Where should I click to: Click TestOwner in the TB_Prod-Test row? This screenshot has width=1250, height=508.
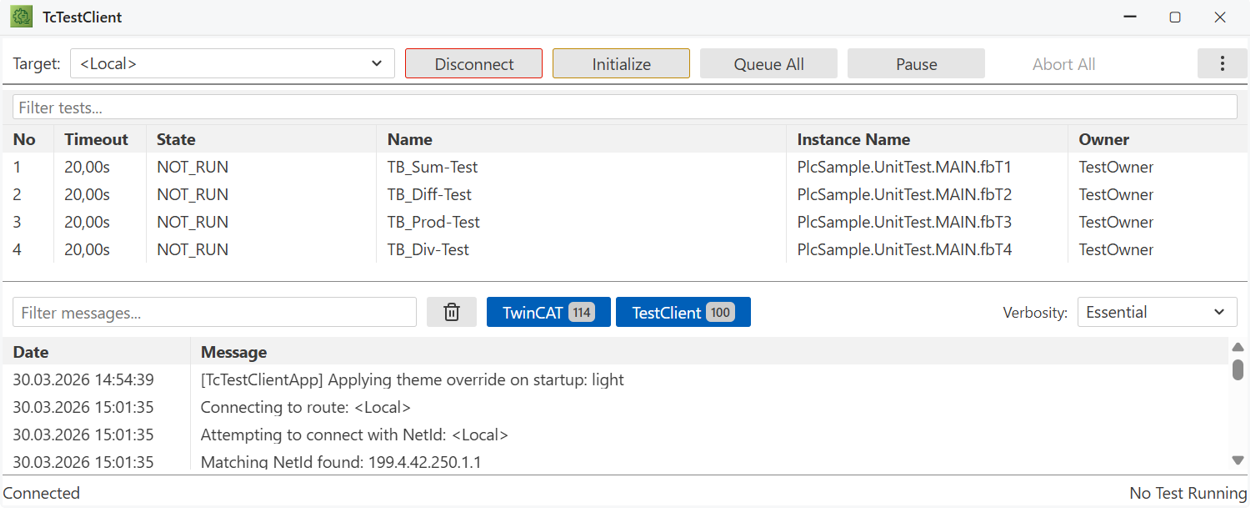click(1116, 222)
